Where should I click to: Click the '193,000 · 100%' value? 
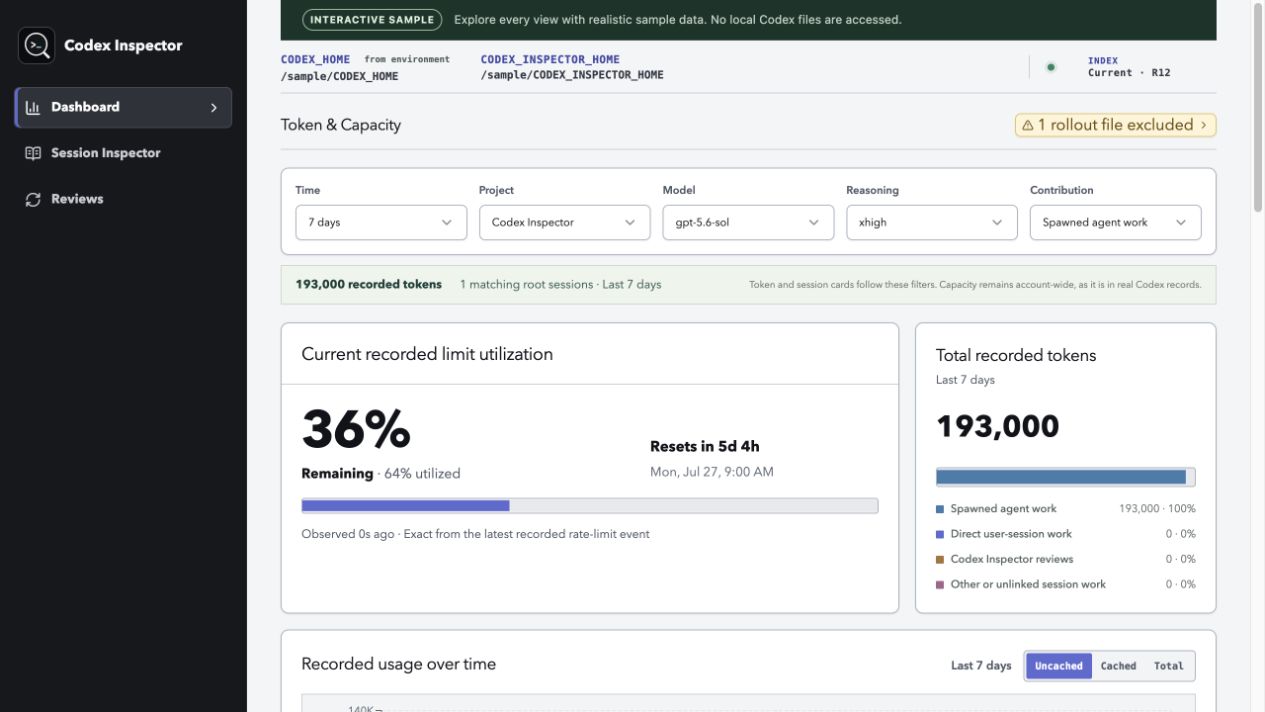pos(1157,509)
